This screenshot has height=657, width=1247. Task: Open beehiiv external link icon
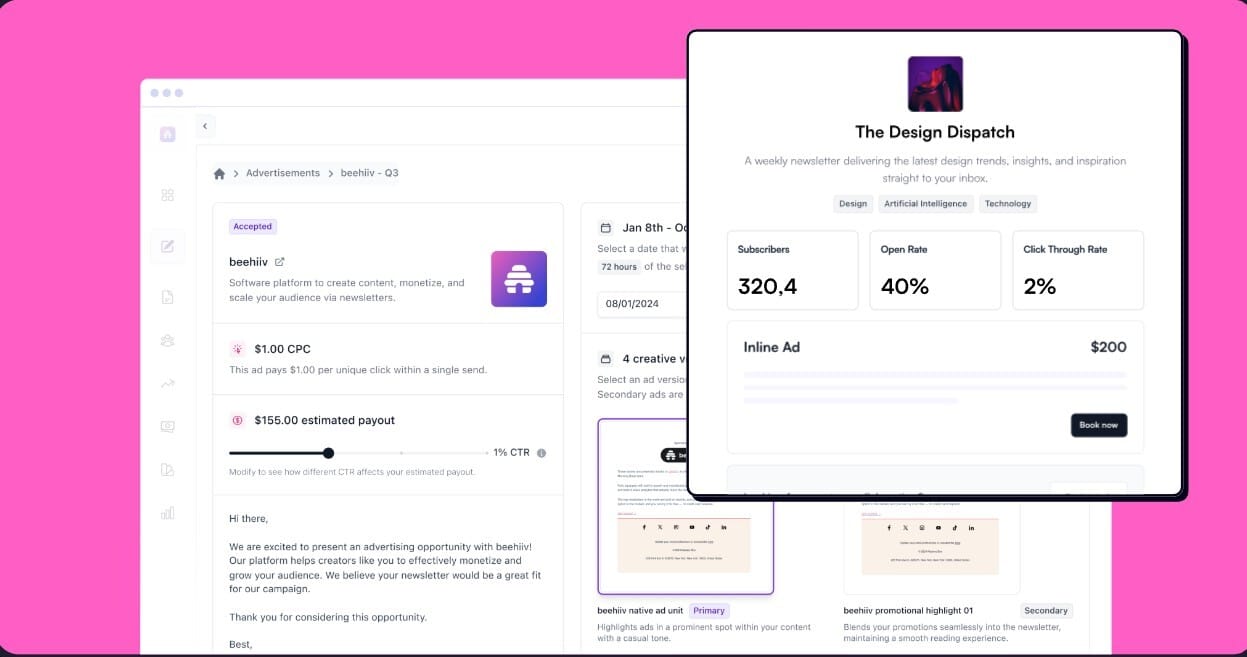coord(280,262)
